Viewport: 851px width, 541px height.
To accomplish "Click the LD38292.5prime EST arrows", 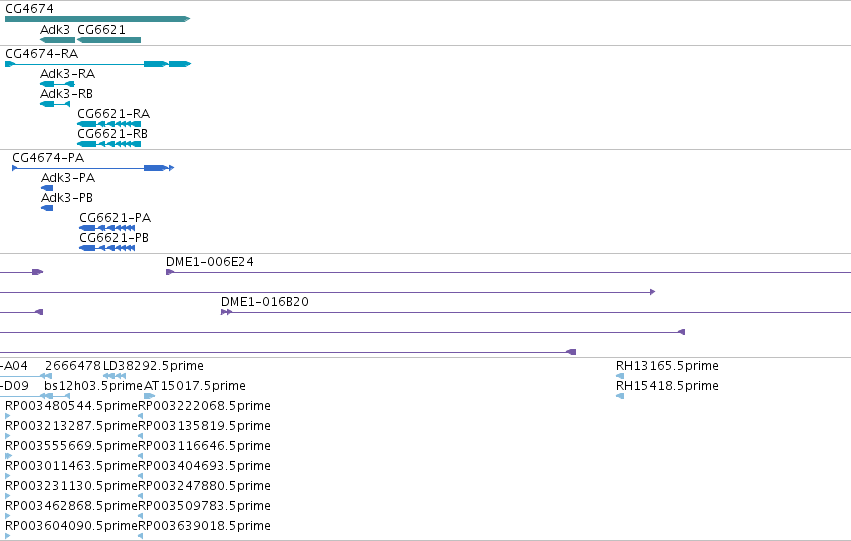I will [115, 375].
